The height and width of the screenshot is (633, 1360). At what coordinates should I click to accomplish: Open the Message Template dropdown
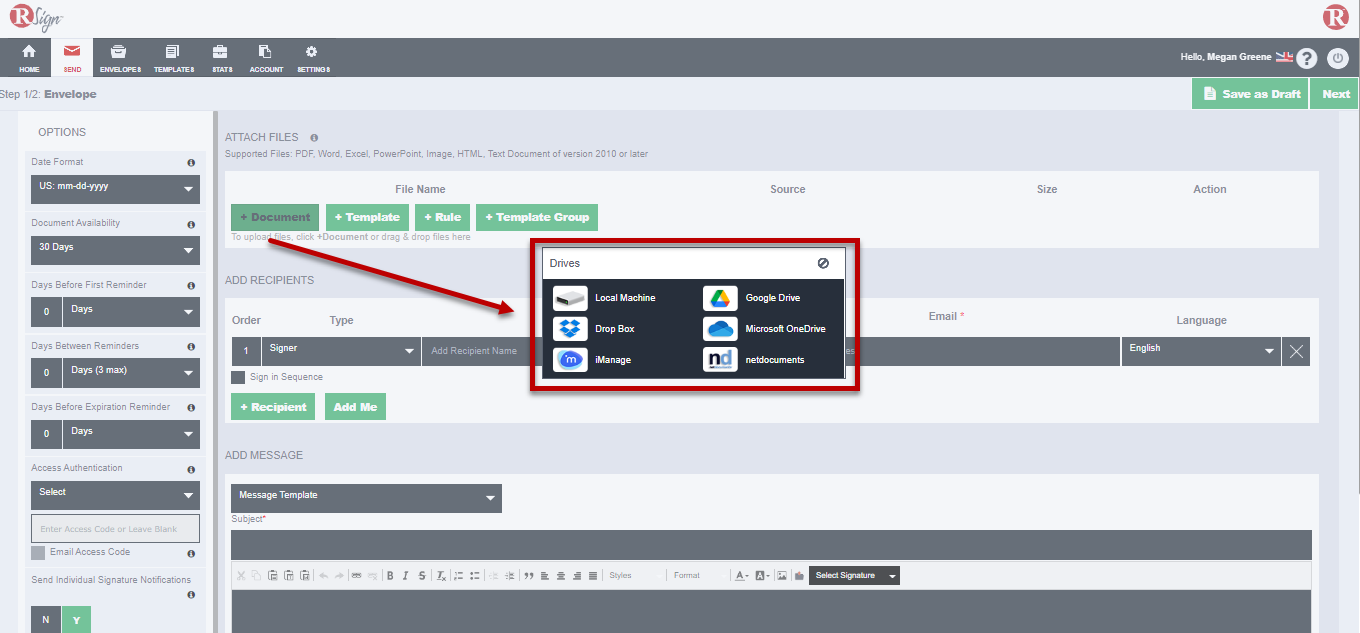point(366,498)
